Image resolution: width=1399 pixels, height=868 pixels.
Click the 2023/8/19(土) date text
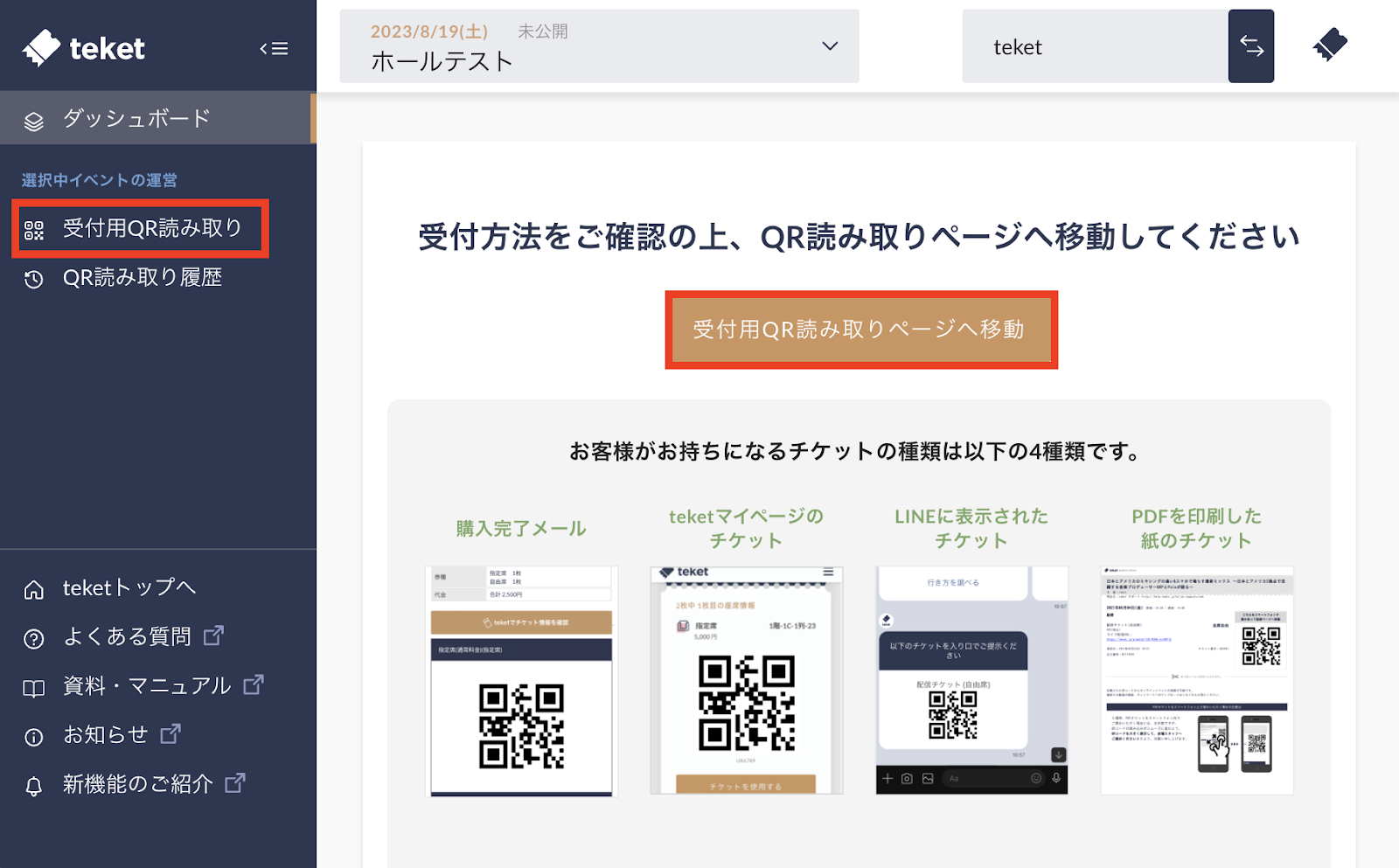(429, 31)
